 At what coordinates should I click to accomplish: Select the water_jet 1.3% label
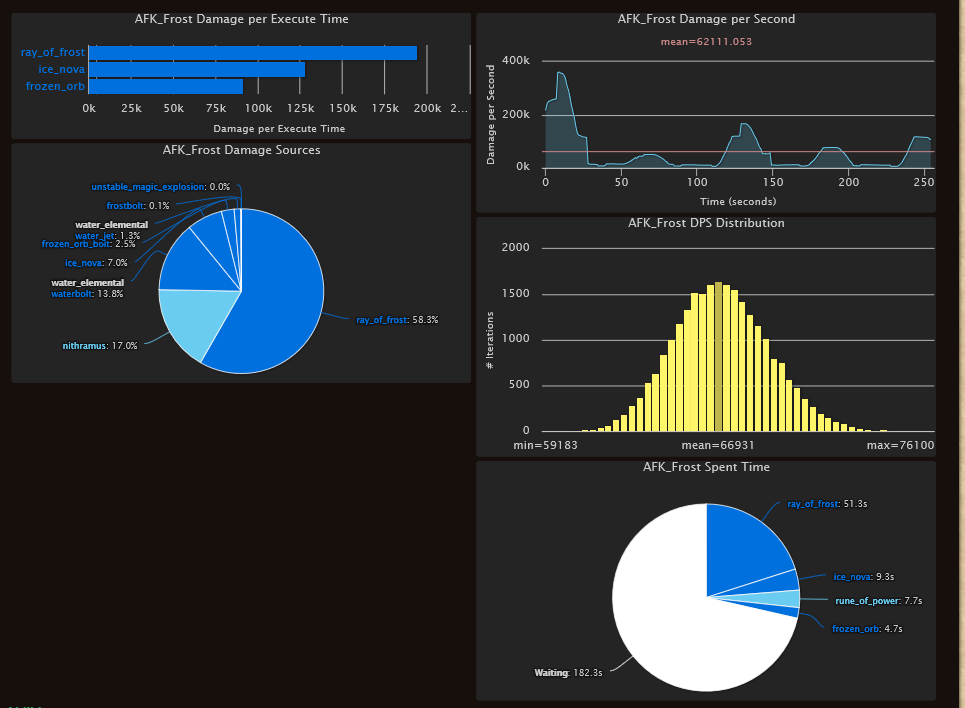tap(107, 236)
